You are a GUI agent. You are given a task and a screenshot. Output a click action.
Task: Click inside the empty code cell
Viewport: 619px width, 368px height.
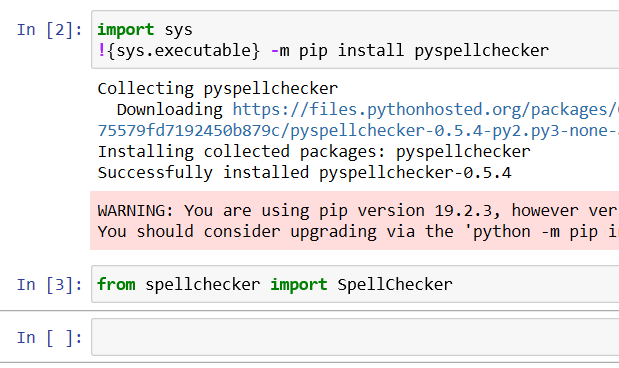coord(355,337)
